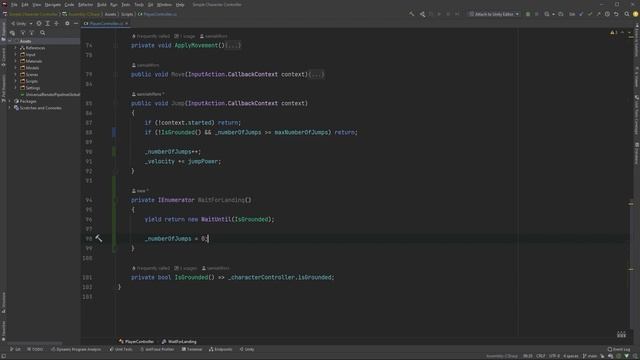
Task: Click the Scripts breadcrumb in the navigation bar
Action: click(127, 14)
